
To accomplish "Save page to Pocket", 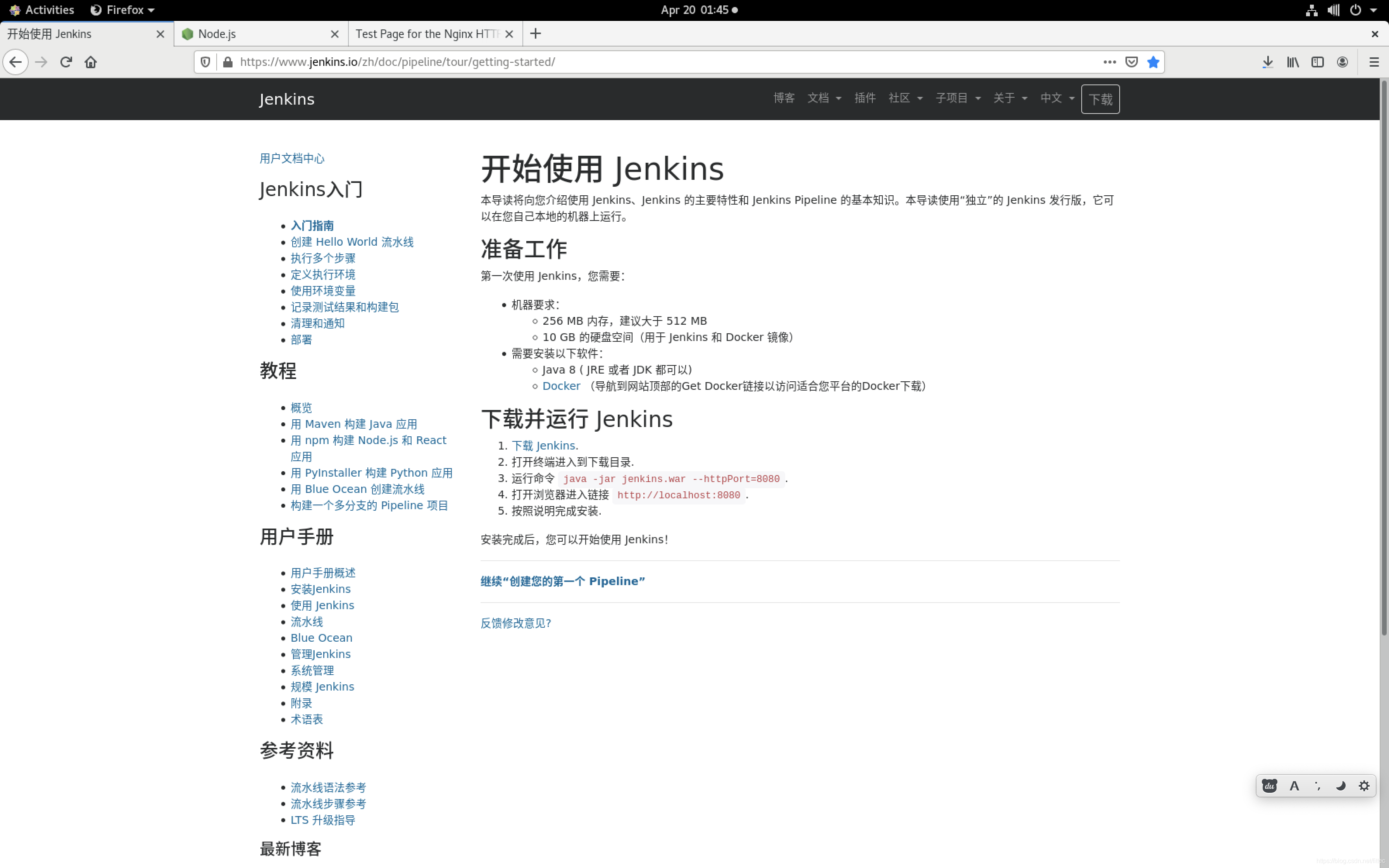I will tap(1131, 62).
